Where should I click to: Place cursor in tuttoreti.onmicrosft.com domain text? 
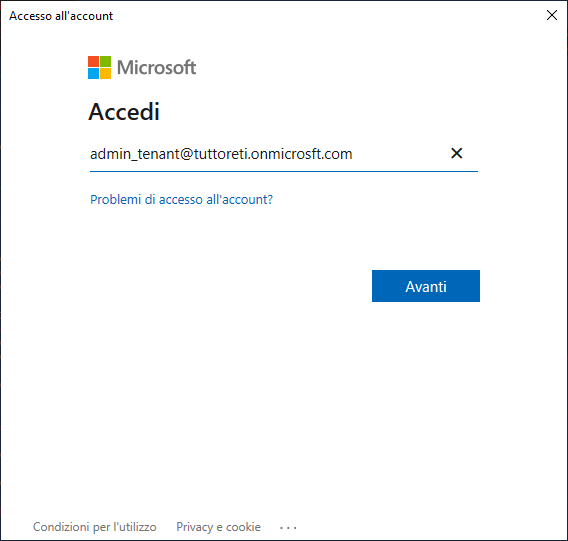click(273, 154)
